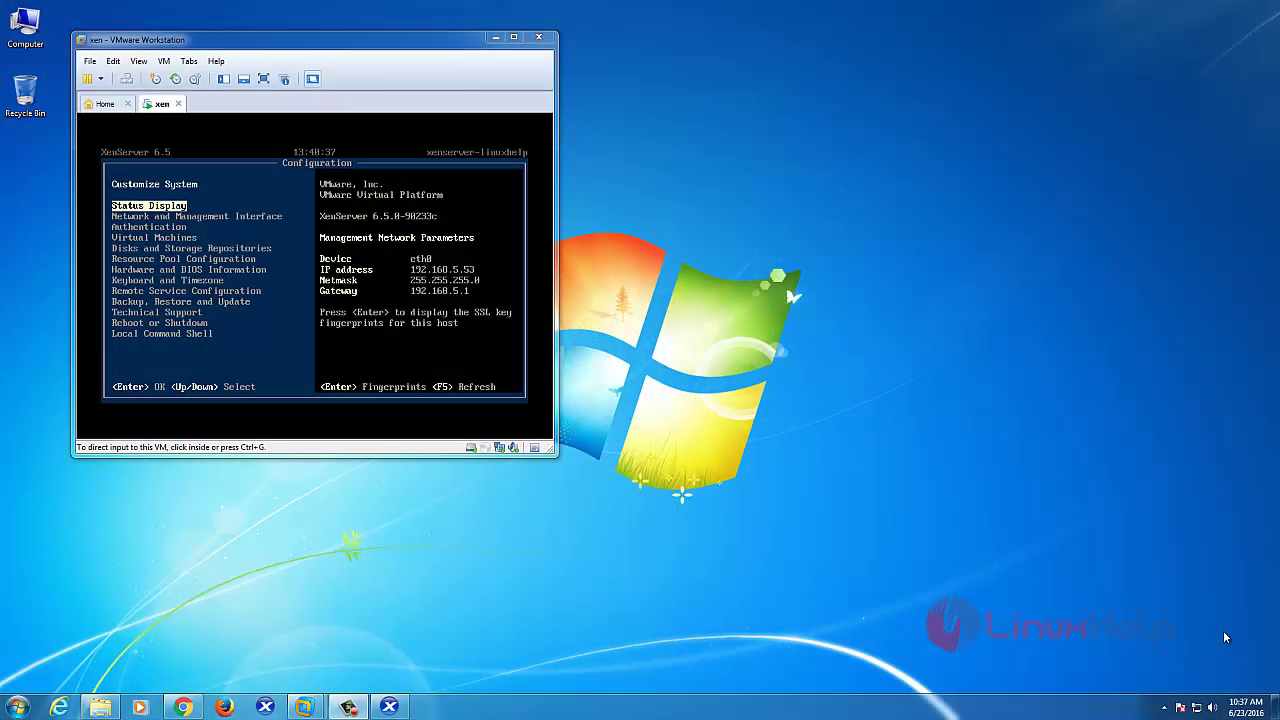Viewport: 1280px width, 720px height.
Task: Open the Windows Start menu
Action: (x=17, y=707)
